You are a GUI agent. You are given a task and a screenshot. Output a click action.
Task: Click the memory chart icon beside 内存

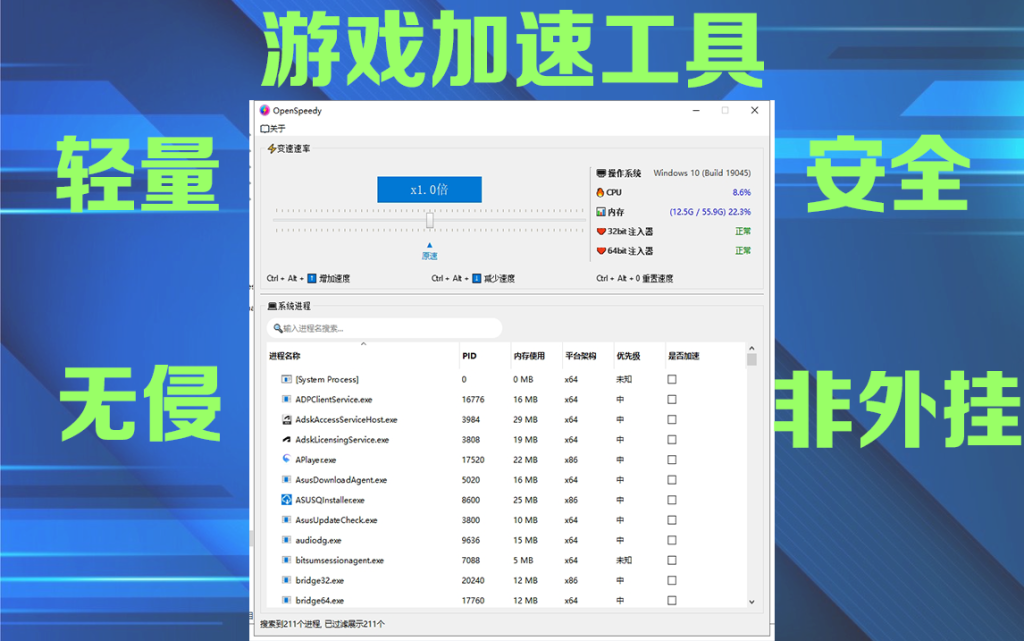point(600,212)
